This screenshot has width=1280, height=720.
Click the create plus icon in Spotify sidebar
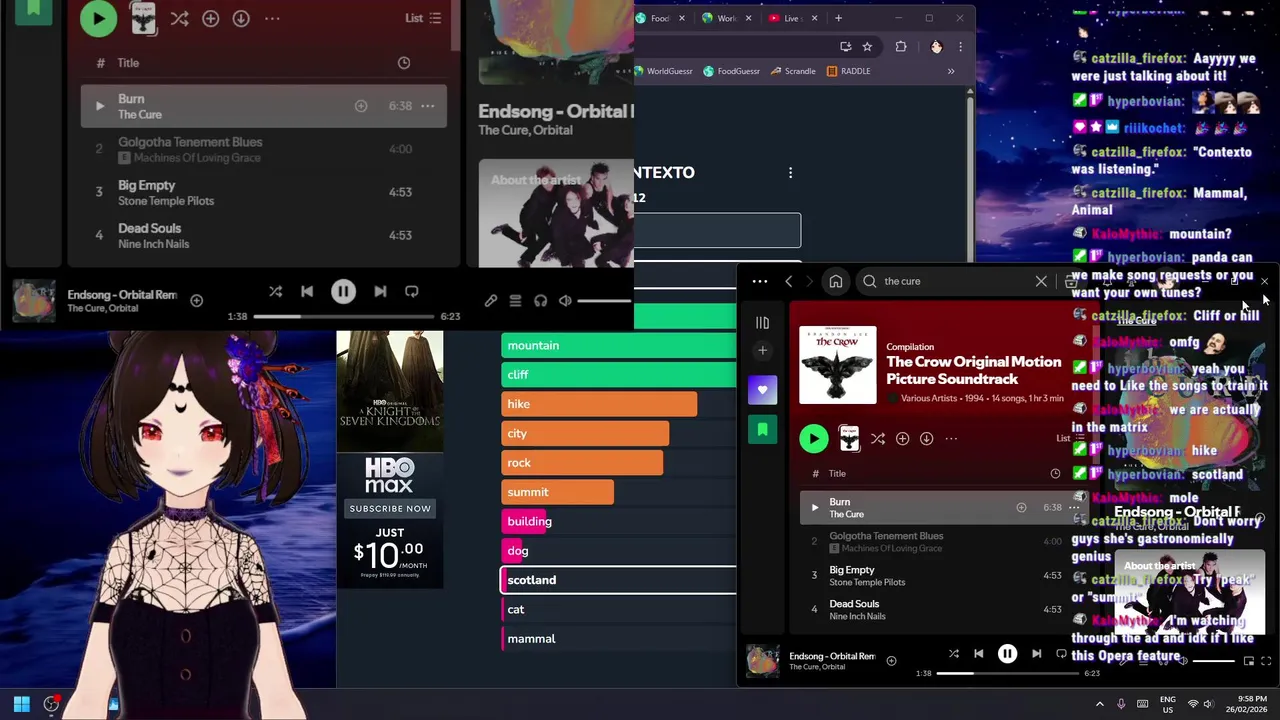(x=762, y=351)
